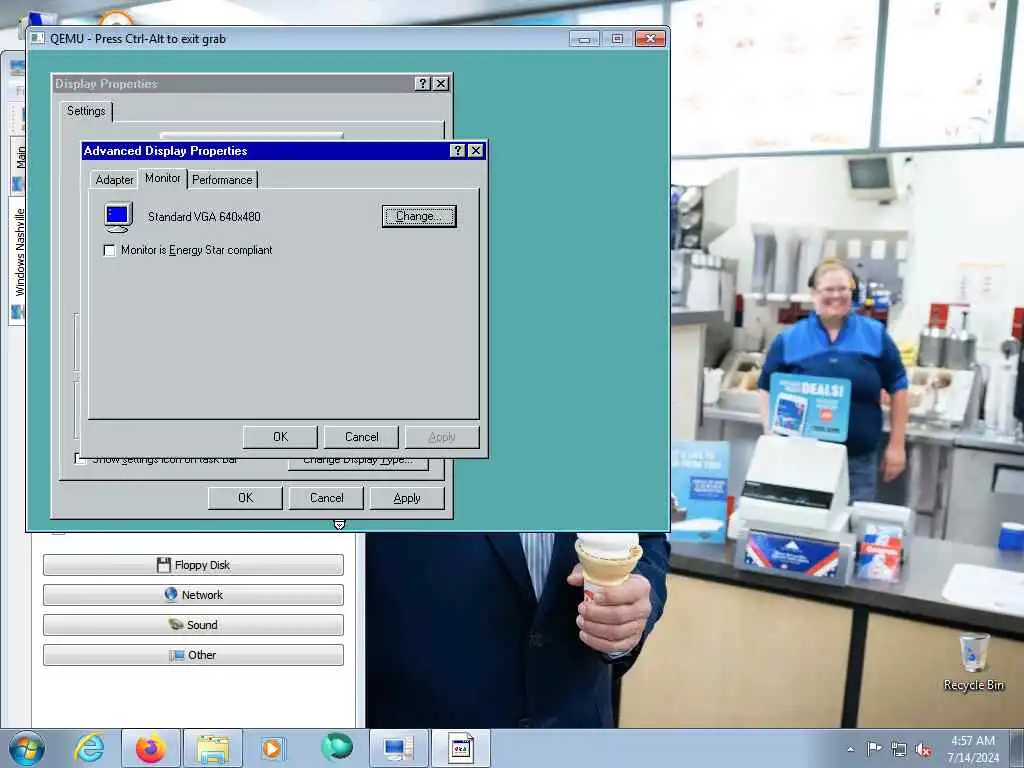Switch to the Adapter tab
This screenshot has width=1024, height=768.
114,180
